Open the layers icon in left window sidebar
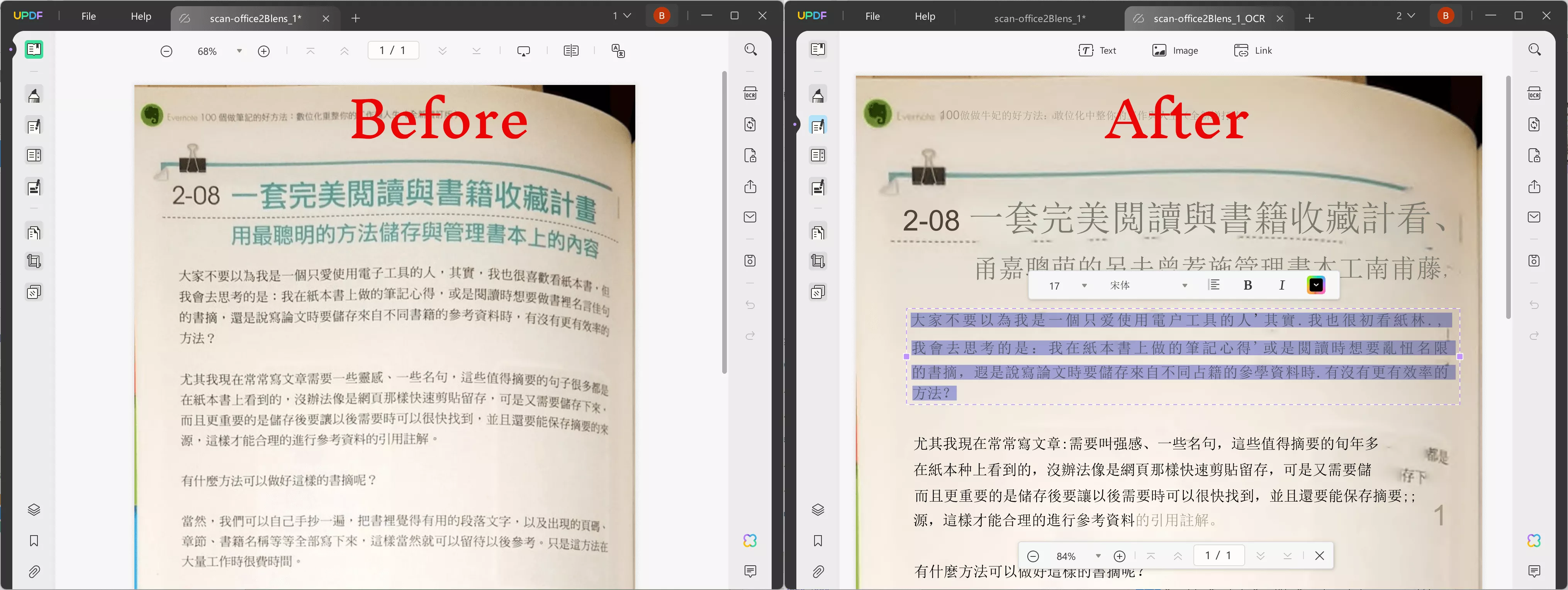This screenshot has width=1568, height=590. (x=34, y=510)
